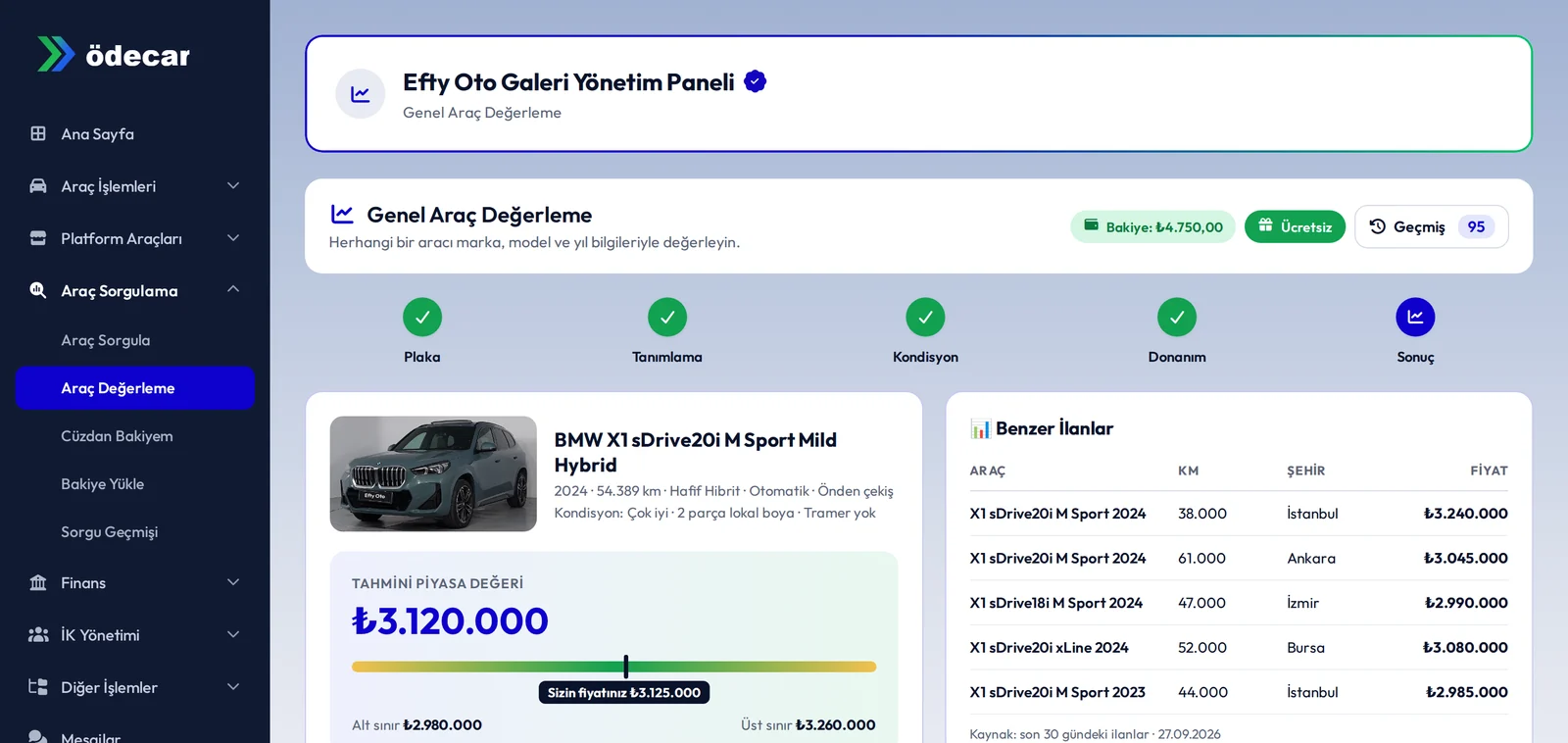Click the ₺3.045.000 Ankara listing price

pos(1466,558)
